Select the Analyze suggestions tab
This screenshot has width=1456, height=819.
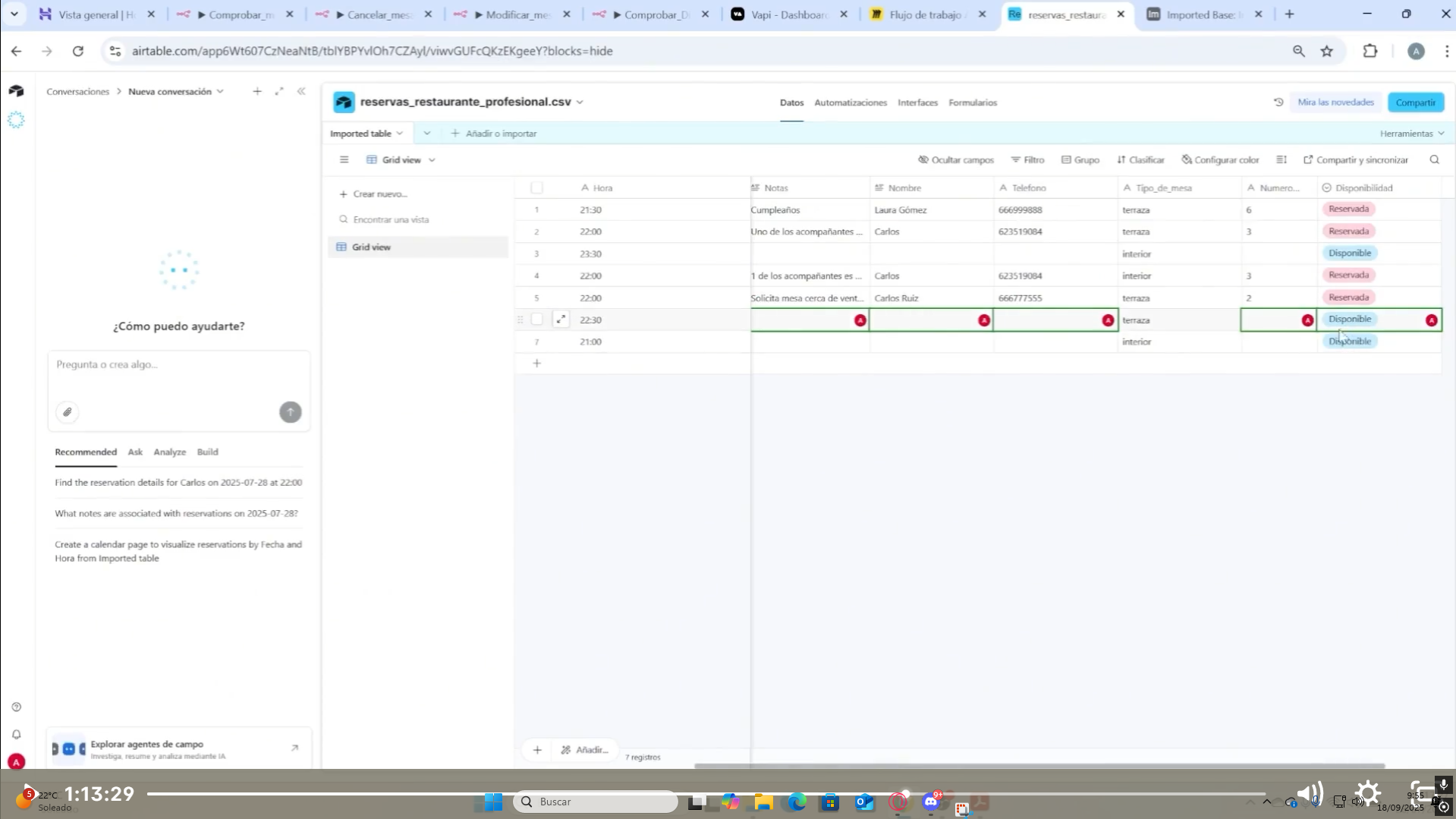169,452
